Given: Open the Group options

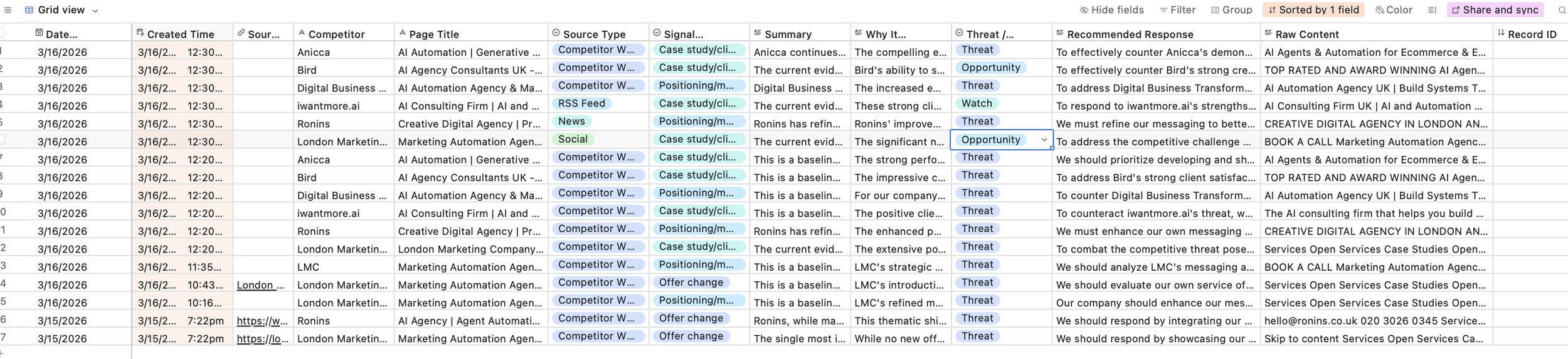Looking at the screenshot, I should coord(1231,10).
